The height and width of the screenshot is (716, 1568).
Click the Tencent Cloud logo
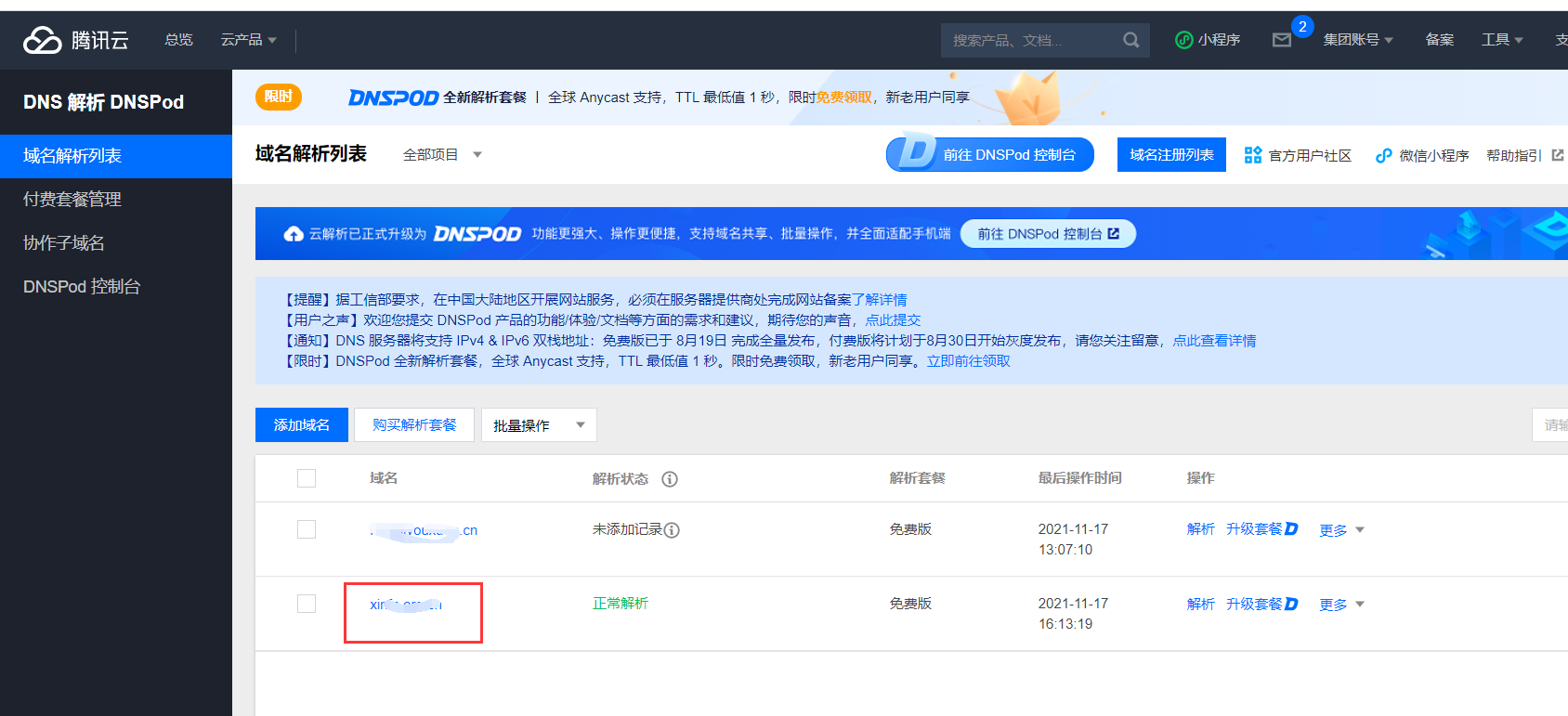(76, 40)
